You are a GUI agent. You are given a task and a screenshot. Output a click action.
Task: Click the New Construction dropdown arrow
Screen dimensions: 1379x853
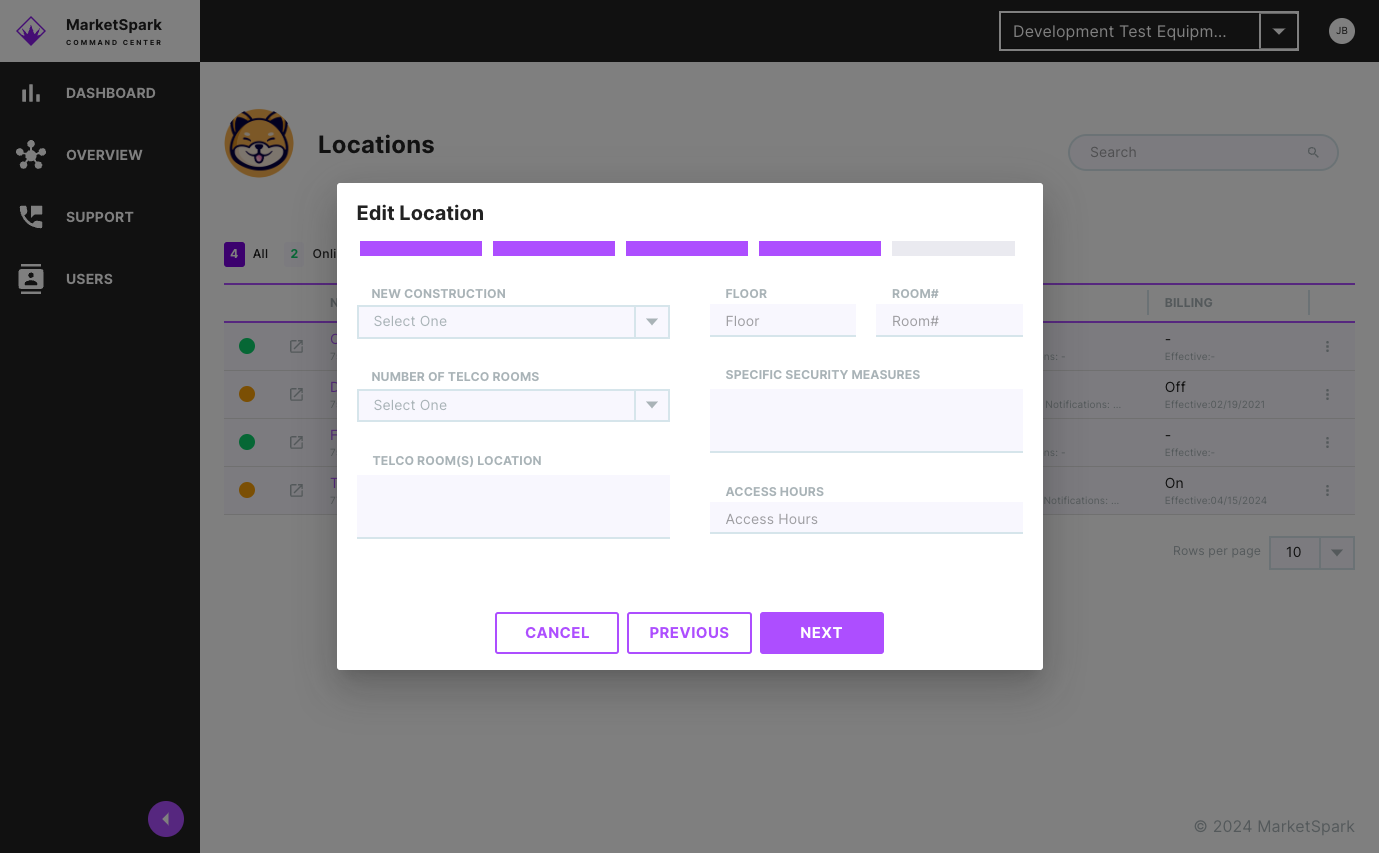(x=652, y=322)
